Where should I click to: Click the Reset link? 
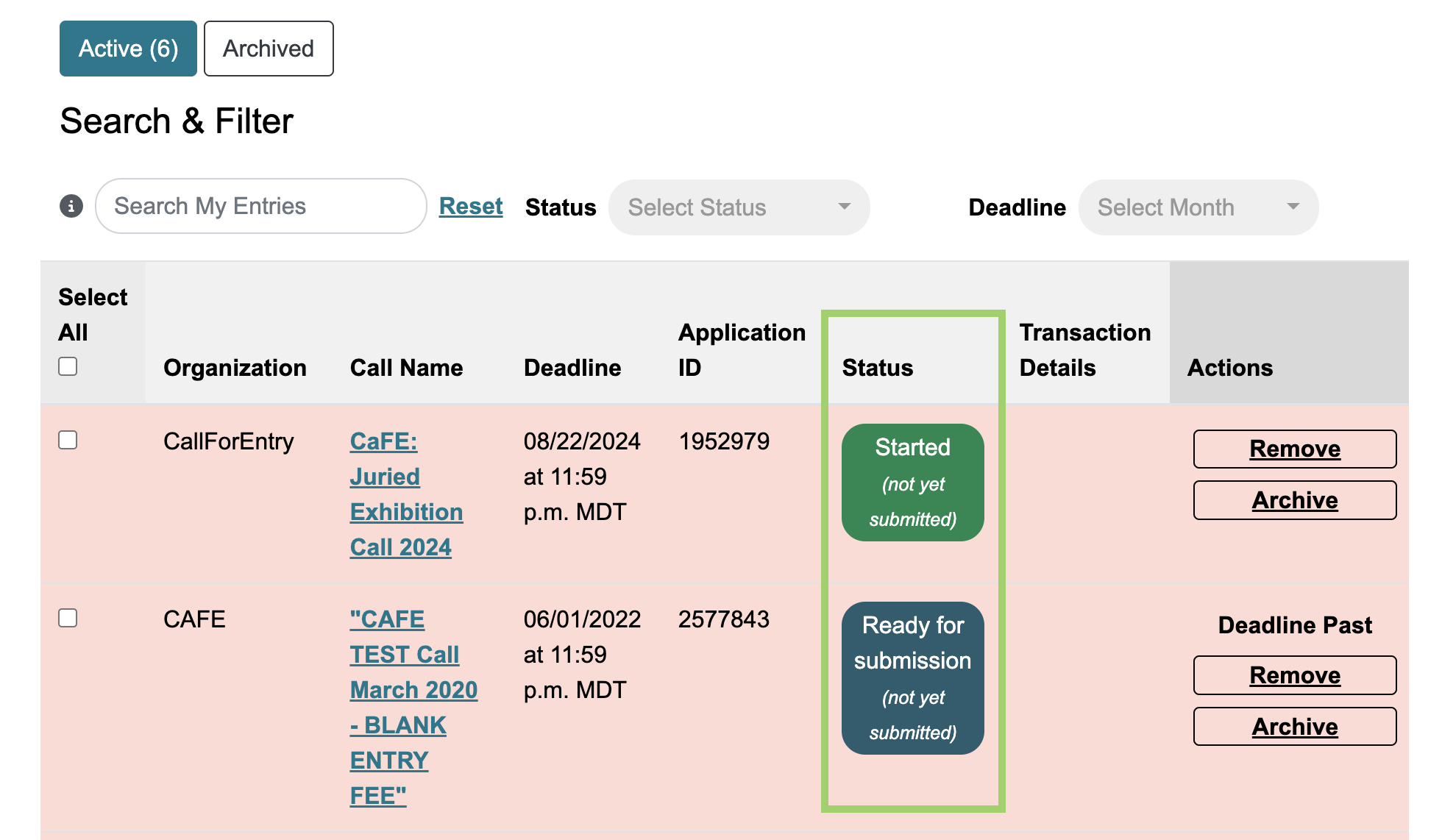click(471, 206)
